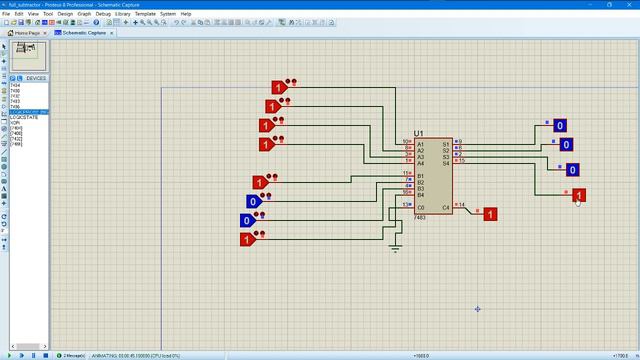Toggle the bottom red 1 logic state

pos(248,240)
